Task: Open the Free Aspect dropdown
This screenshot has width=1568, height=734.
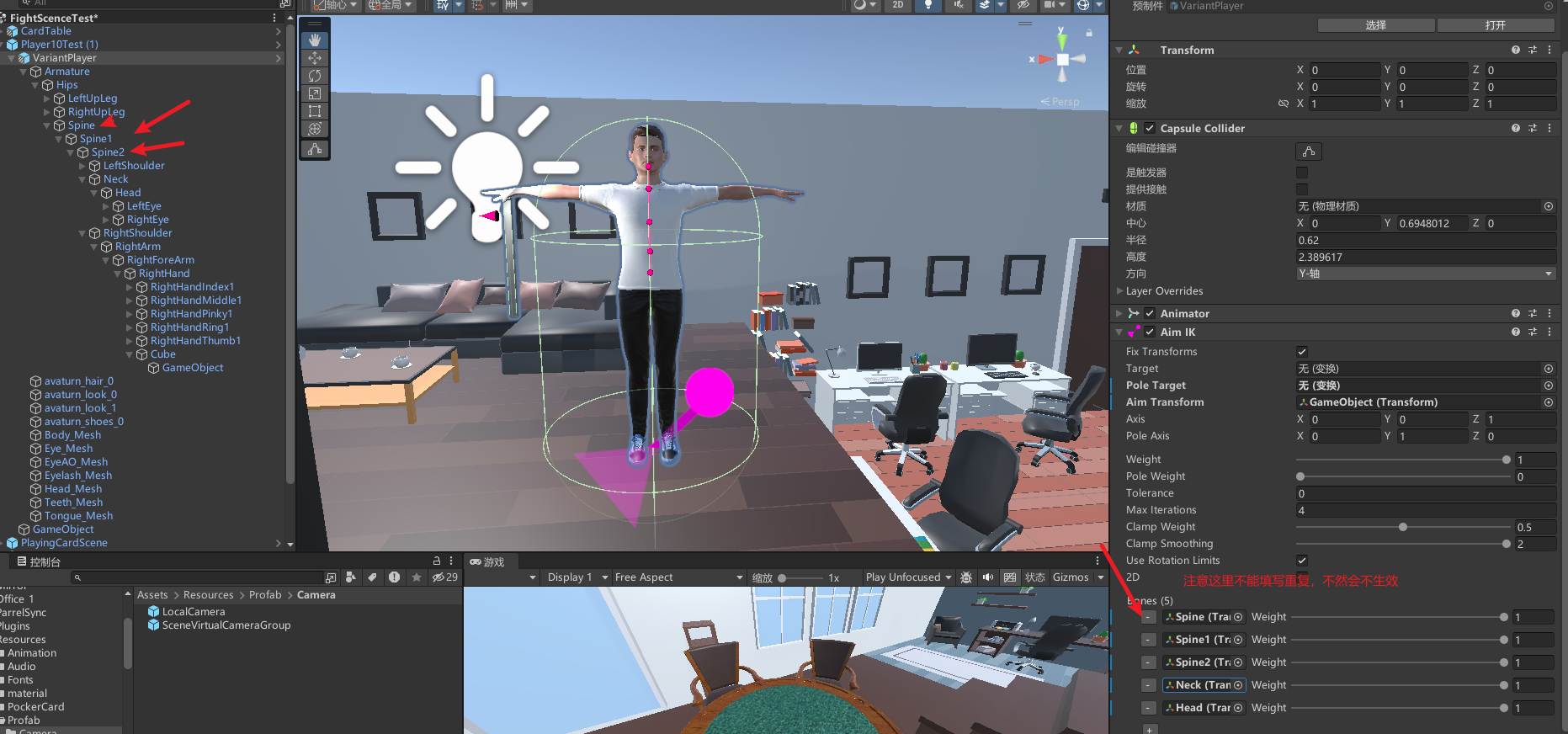Action: click(x=678, y=577)
